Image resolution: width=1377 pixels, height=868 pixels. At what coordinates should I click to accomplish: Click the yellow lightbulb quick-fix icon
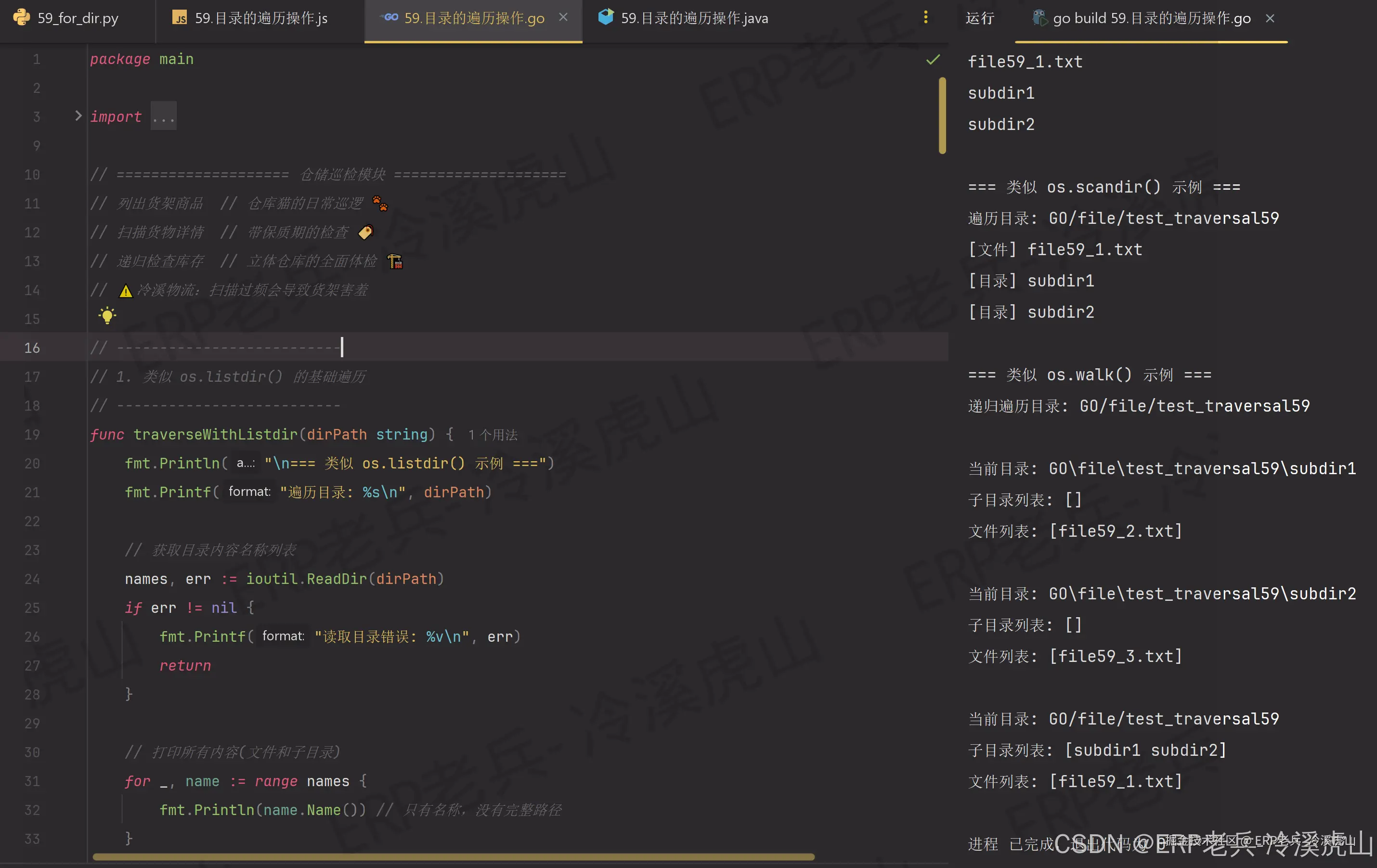coord(107,316)
